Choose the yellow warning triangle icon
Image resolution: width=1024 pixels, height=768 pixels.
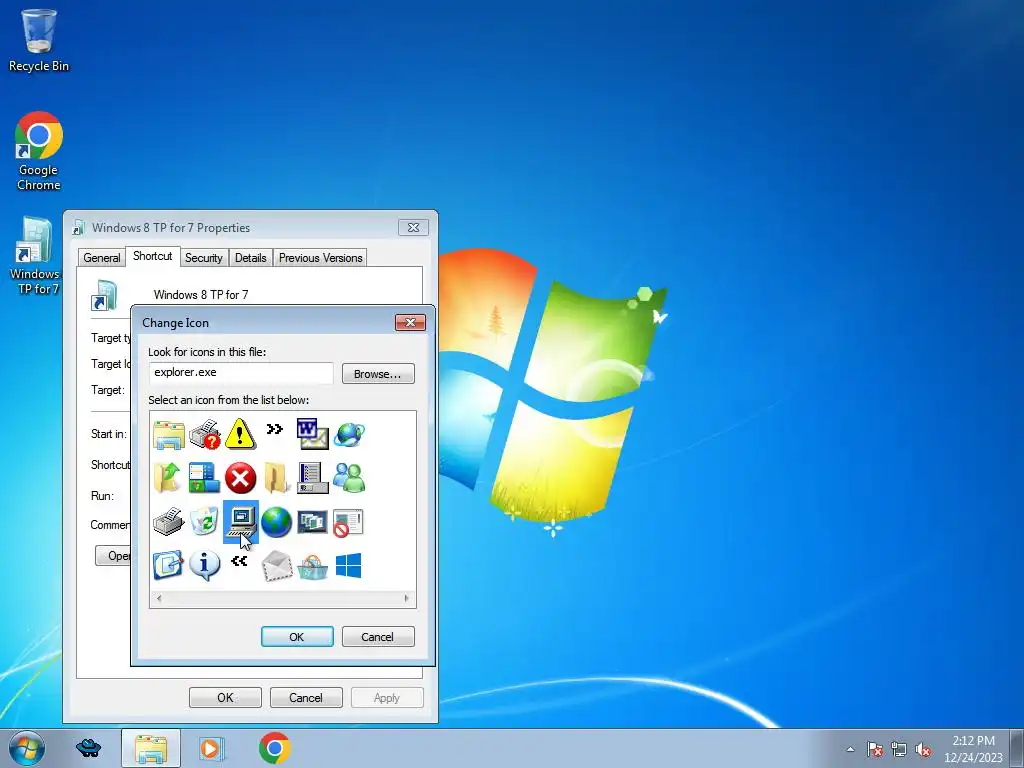click(x=240, y=434)
